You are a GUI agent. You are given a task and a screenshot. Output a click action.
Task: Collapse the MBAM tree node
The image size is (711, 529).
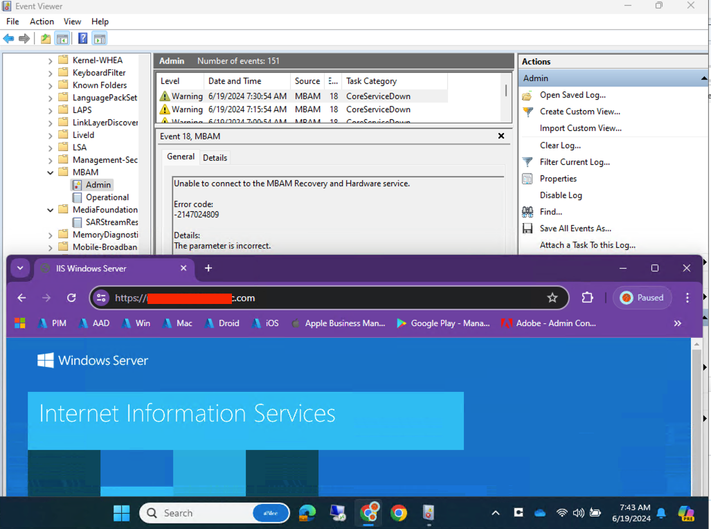tap(50, 172)
